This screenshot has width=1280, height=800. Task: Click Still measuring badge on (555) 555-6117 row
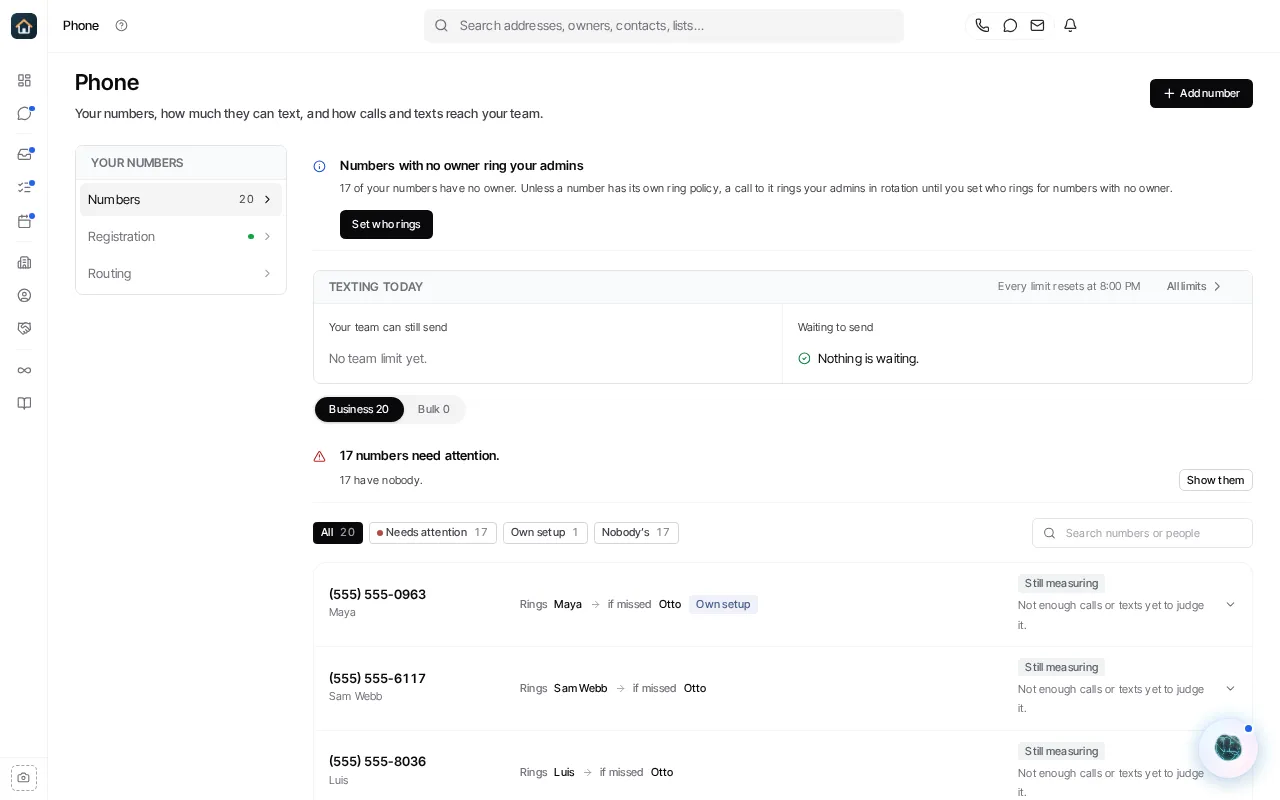point(1061,667)
